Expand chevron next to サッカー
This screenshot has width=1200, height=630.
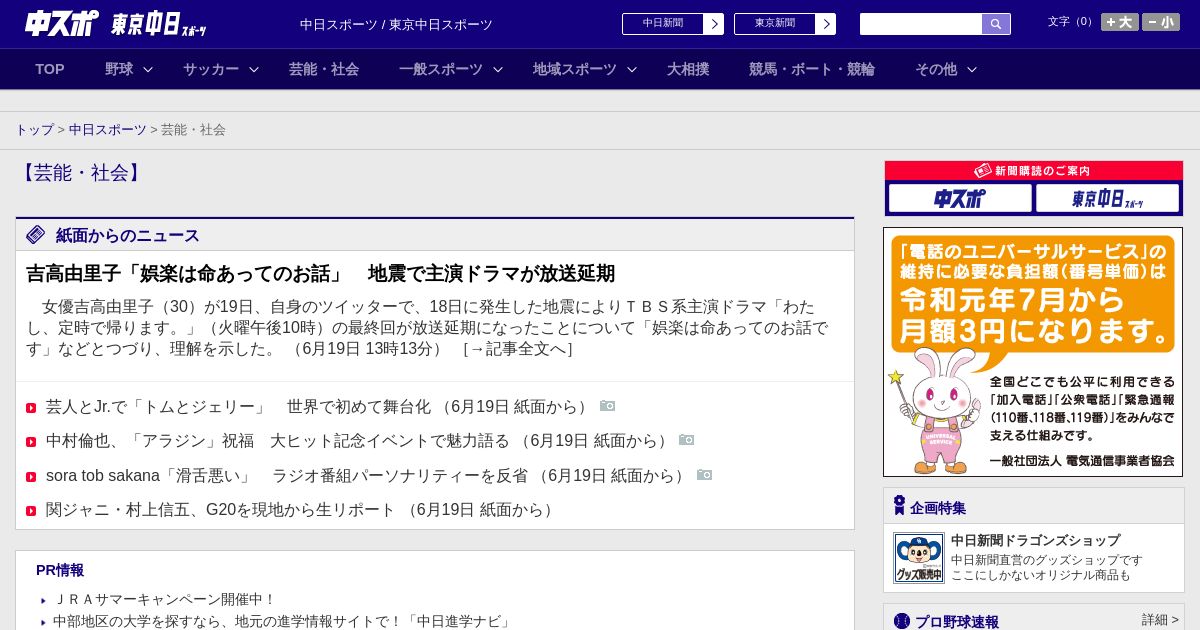click(254, 70)
